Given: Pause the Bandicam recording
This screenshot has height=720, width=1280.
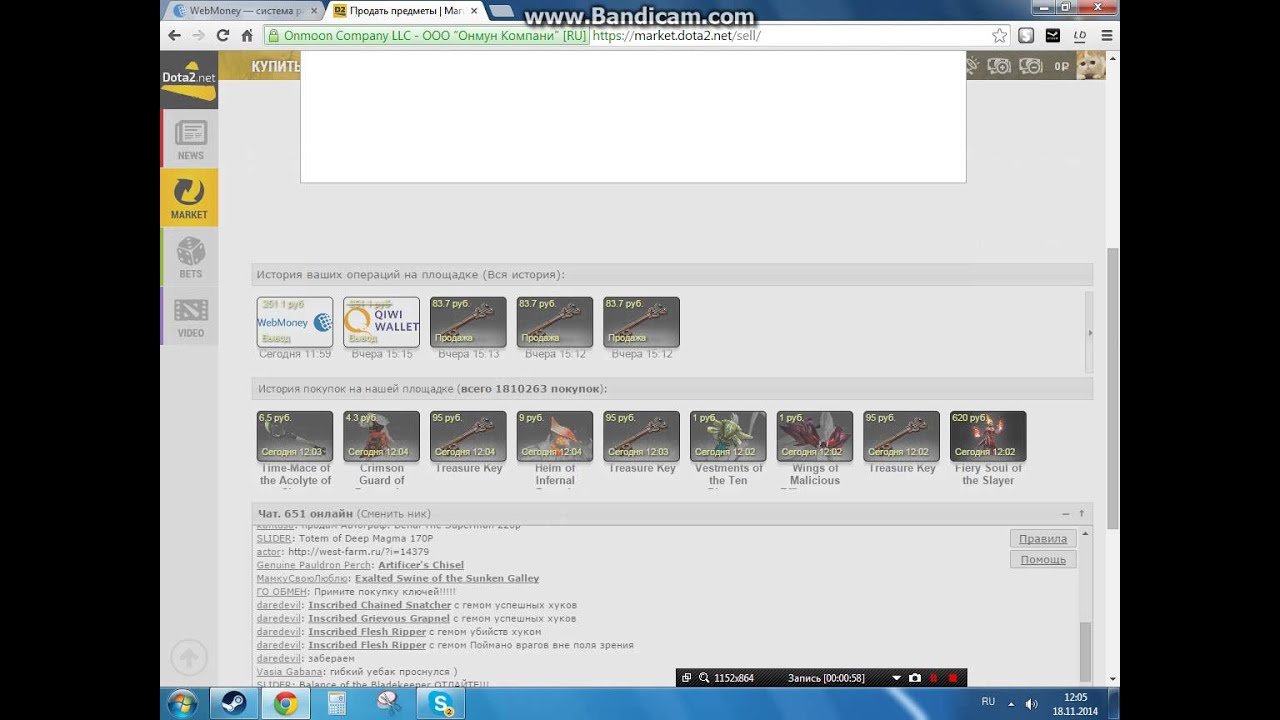Looking at the screenshot, I should pyautogui.click(x=934, y=678).
